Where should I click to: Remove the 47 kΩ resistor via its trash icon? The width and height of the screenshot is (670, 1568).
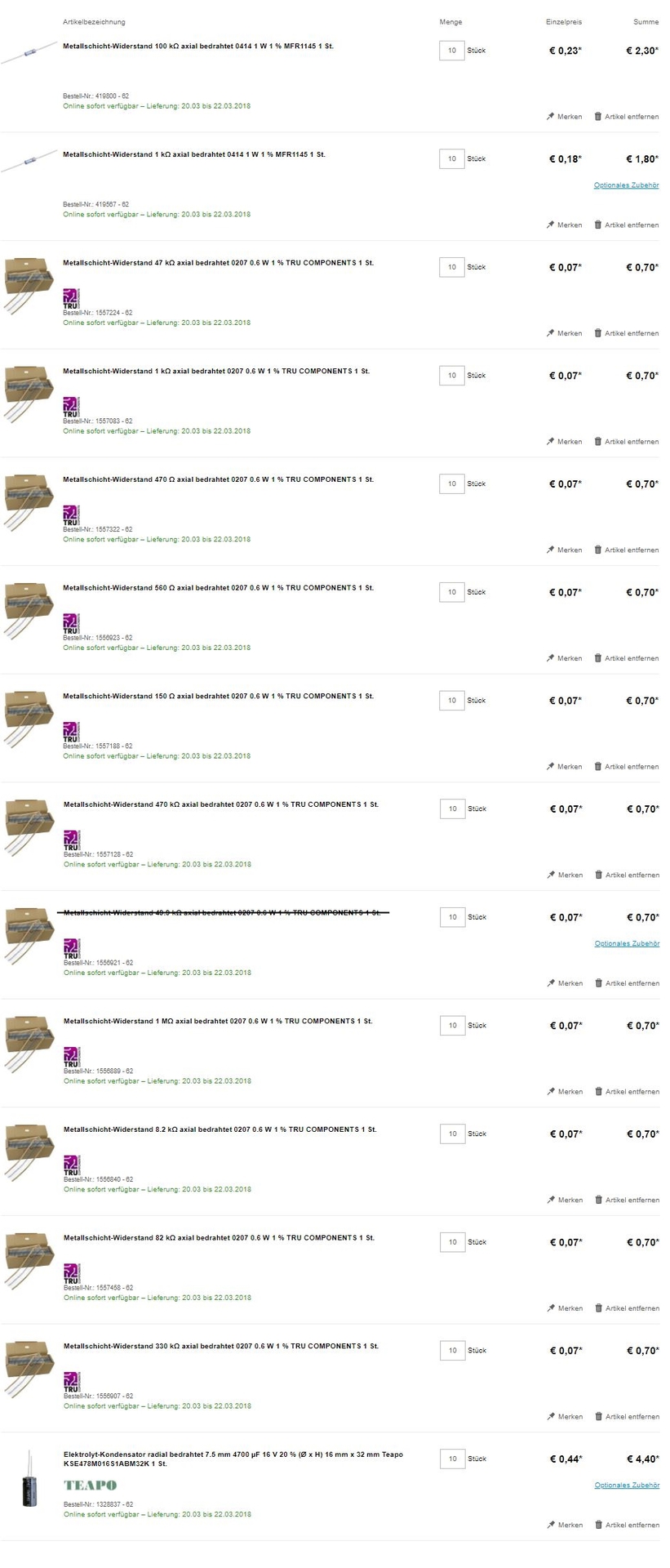pyautogui.click(x=597, y=333)
